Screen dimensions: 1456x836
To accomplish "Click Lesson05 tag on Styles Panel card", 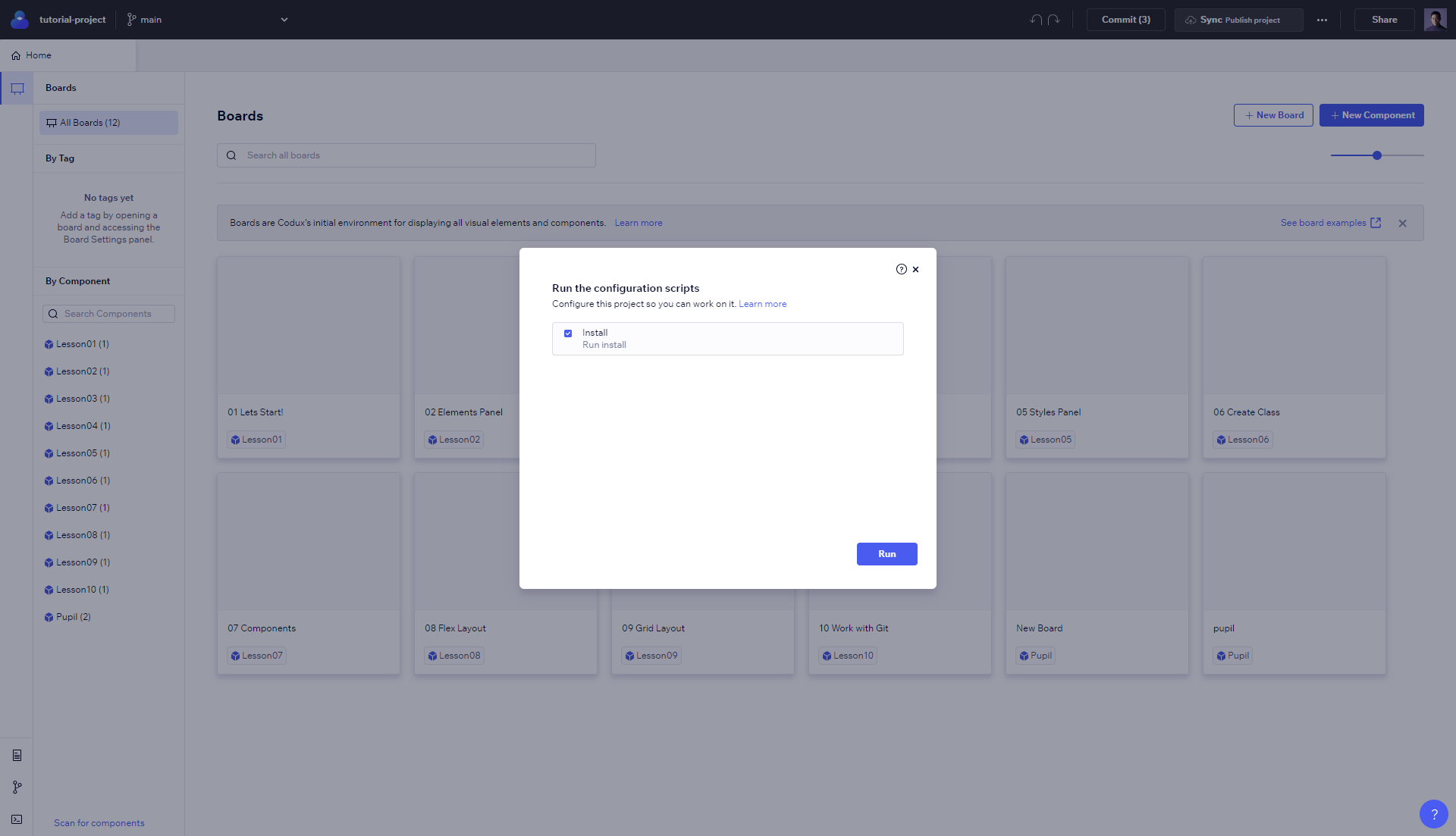I will [x=1045, y=440].
